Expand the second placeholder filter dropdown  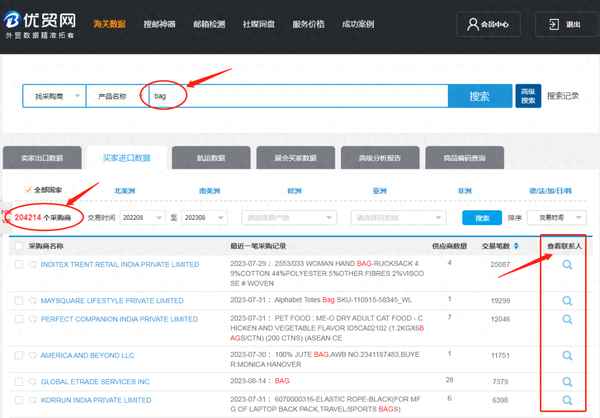click(398, 217)
